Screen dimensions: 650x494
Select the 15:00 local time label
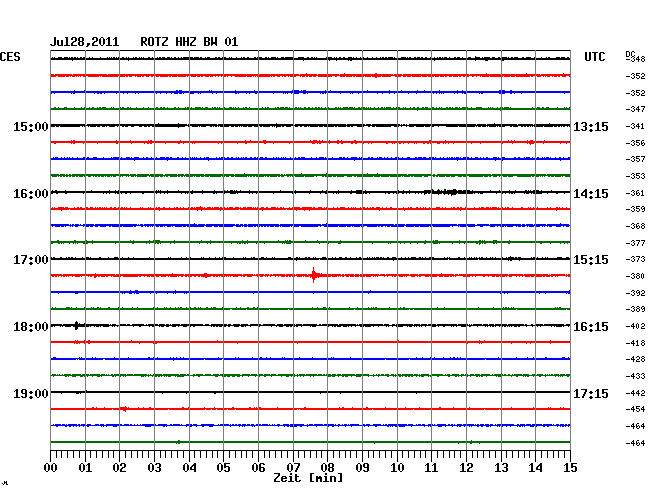coord(31,126)
